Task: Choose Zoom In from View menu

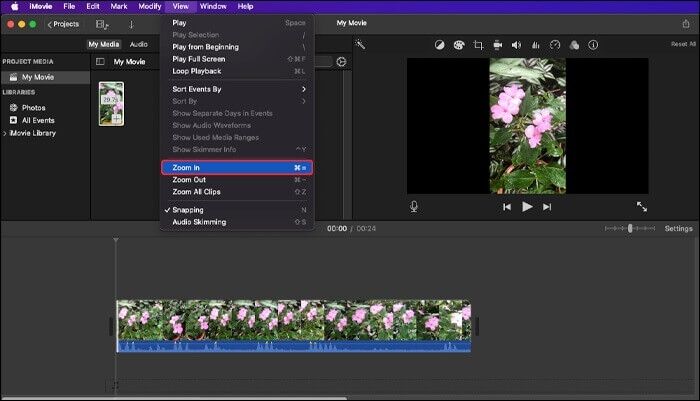Action: [x=237, y=167]
